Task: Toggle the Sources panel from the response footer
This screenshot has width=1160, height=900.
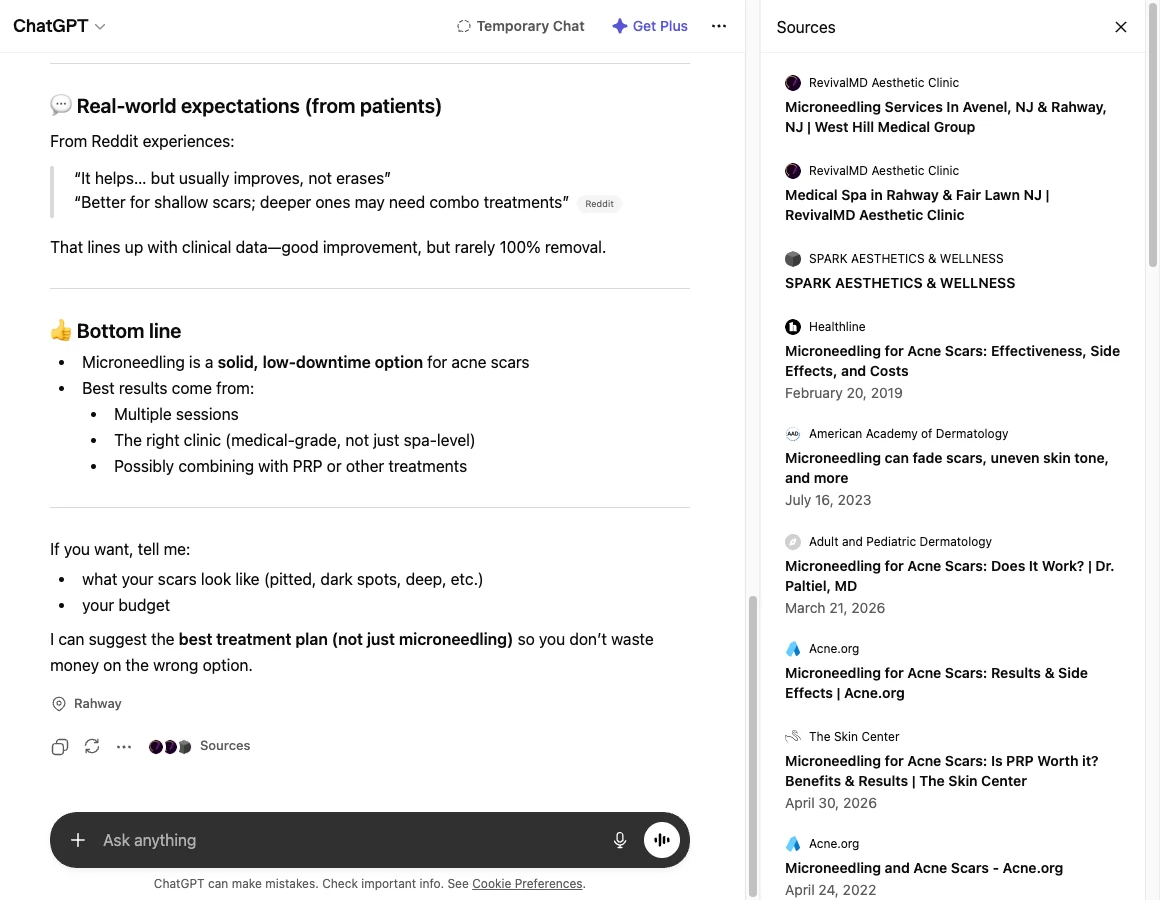Action: 200,746
